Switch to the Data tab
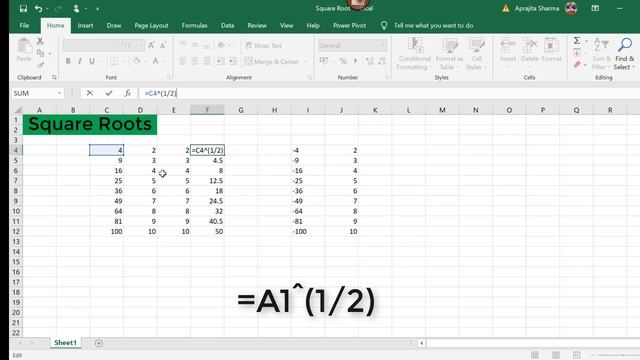The image size is (640, 360). click(x=227, y=25)
